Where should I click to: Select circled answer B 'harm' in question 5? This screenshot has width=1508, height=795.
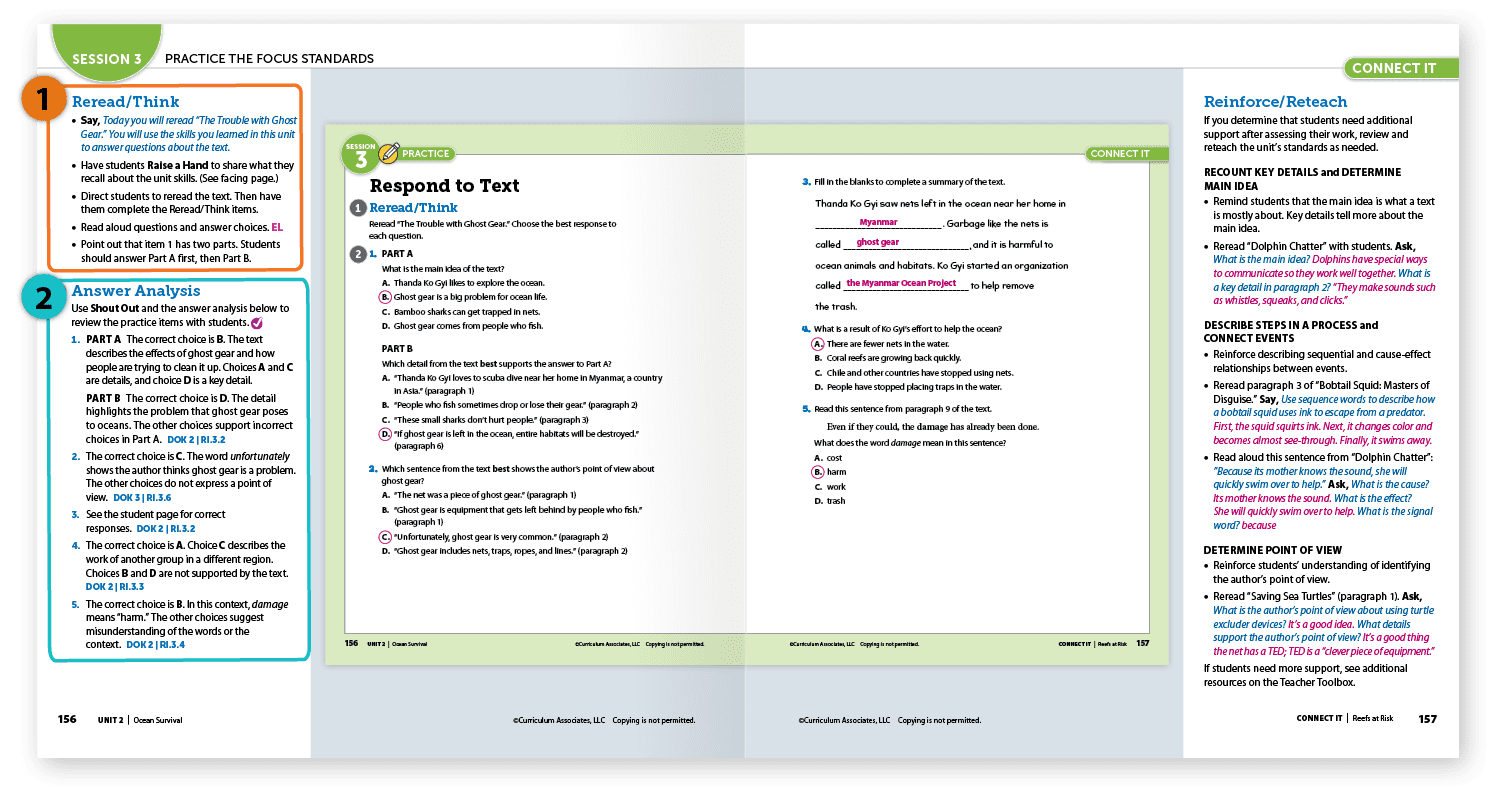817,472
